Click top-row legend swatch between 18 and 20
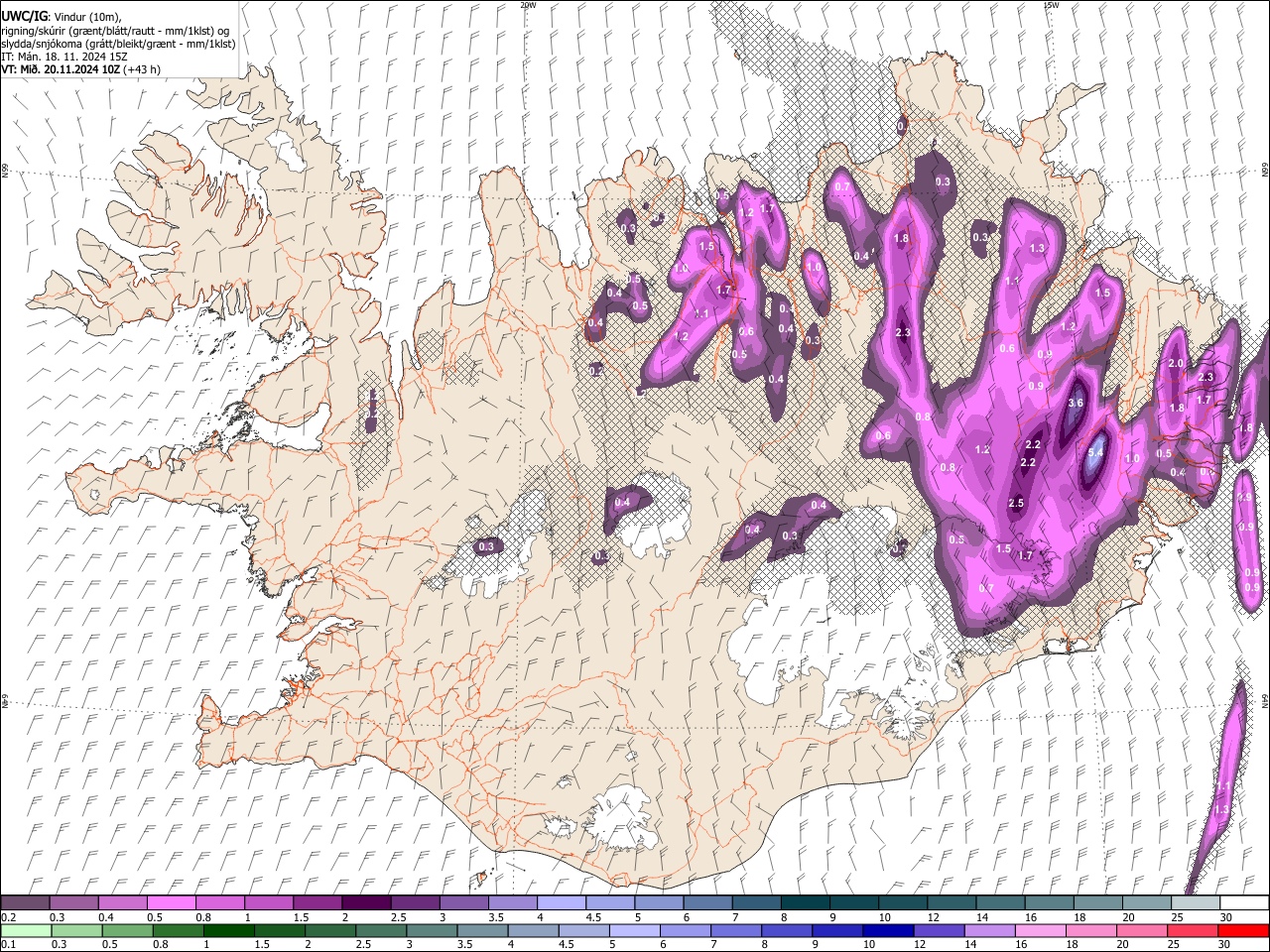This screenshot has height=952, width=1270. (x=1097, y=902)
